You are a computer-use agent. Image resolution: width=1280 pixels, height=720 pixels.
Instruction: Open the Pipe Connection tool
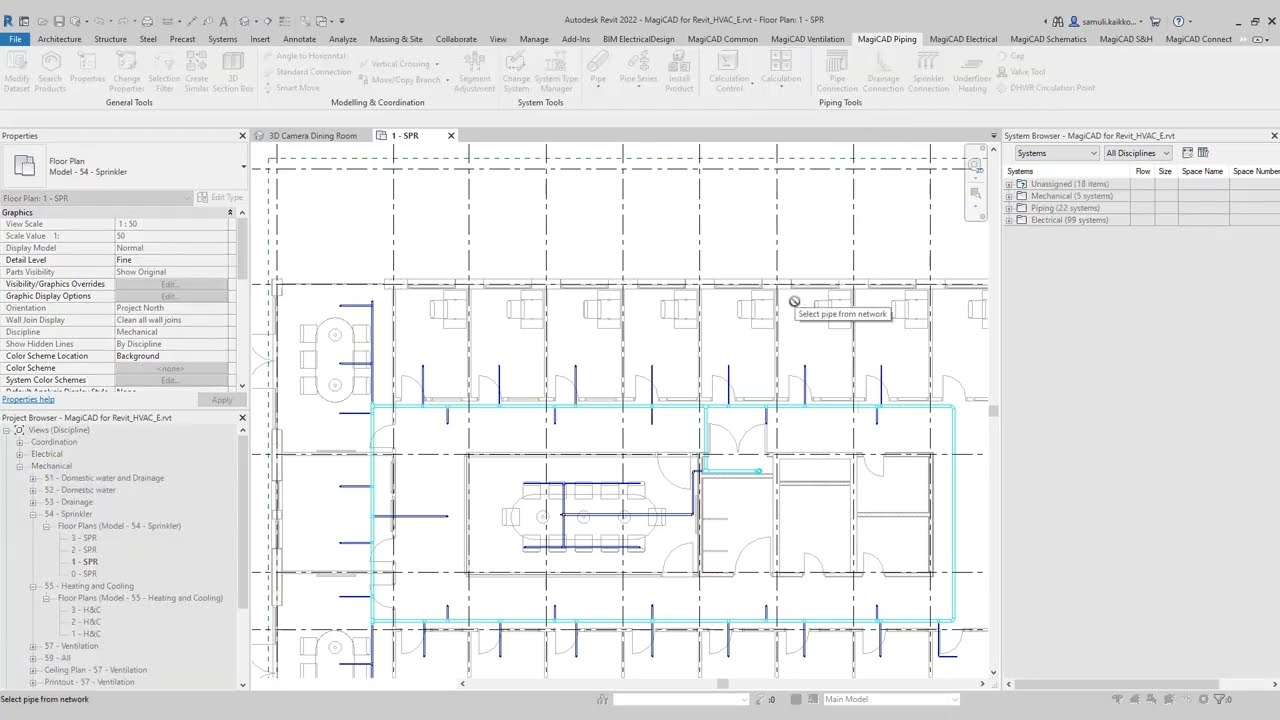837,71
